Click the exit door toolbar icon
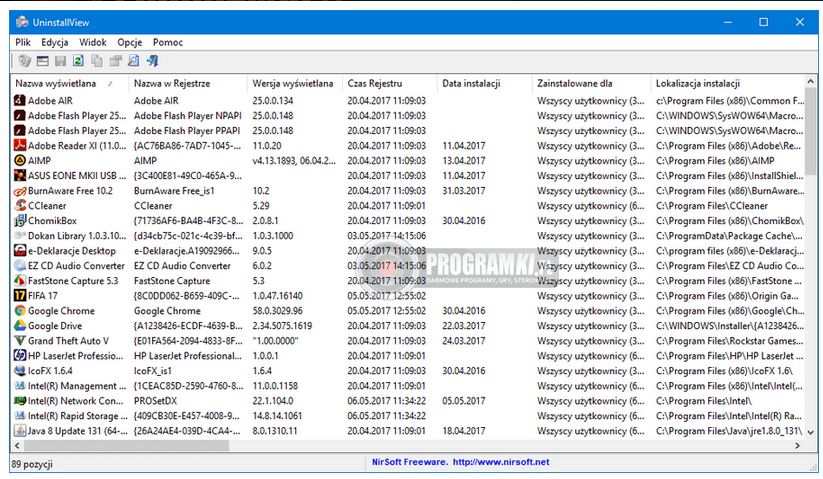 152,61
